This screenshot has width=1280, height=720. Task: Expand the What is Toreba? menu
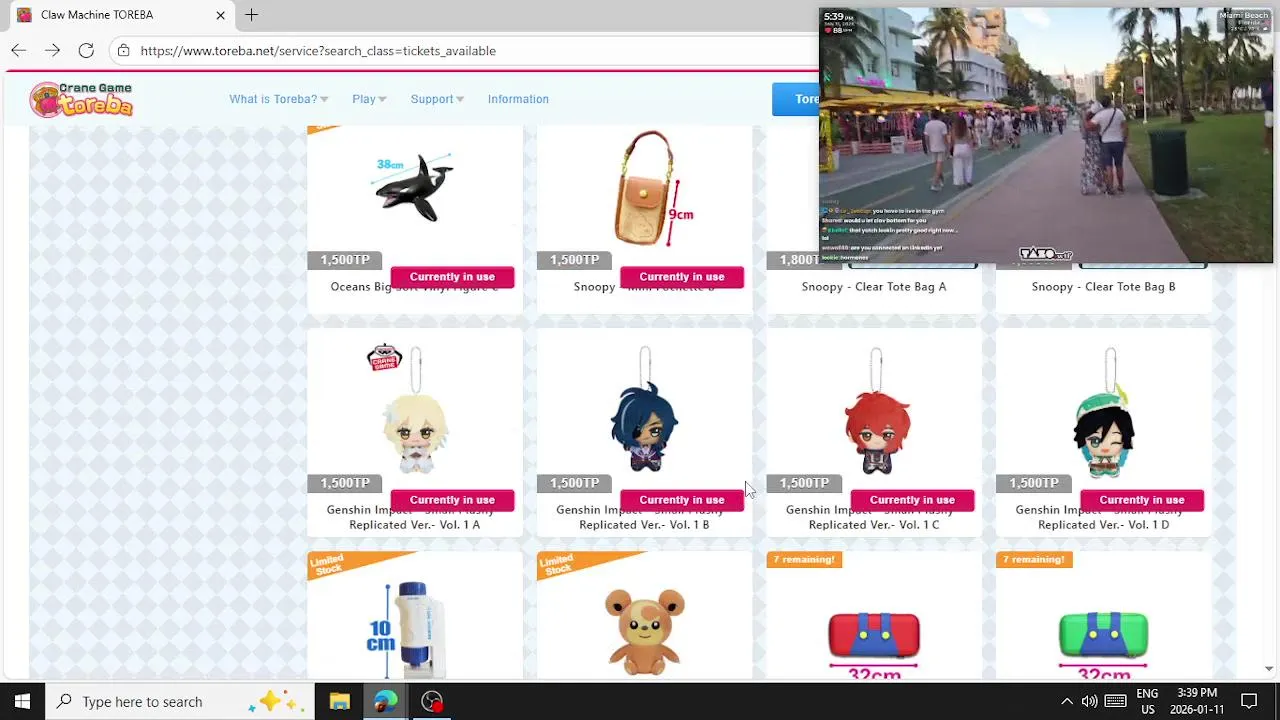coord(278,99)
